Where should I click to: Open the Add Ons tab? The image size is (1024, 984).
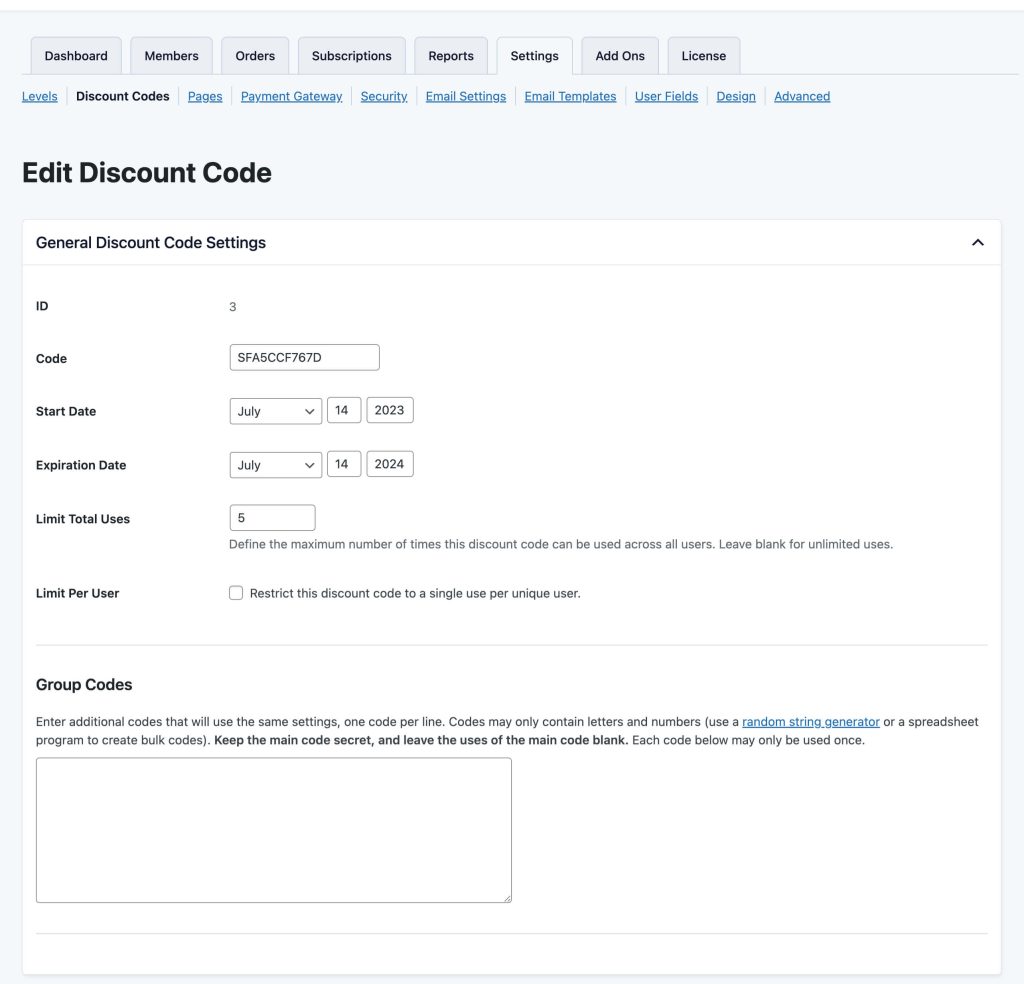(x=620, y=56)
